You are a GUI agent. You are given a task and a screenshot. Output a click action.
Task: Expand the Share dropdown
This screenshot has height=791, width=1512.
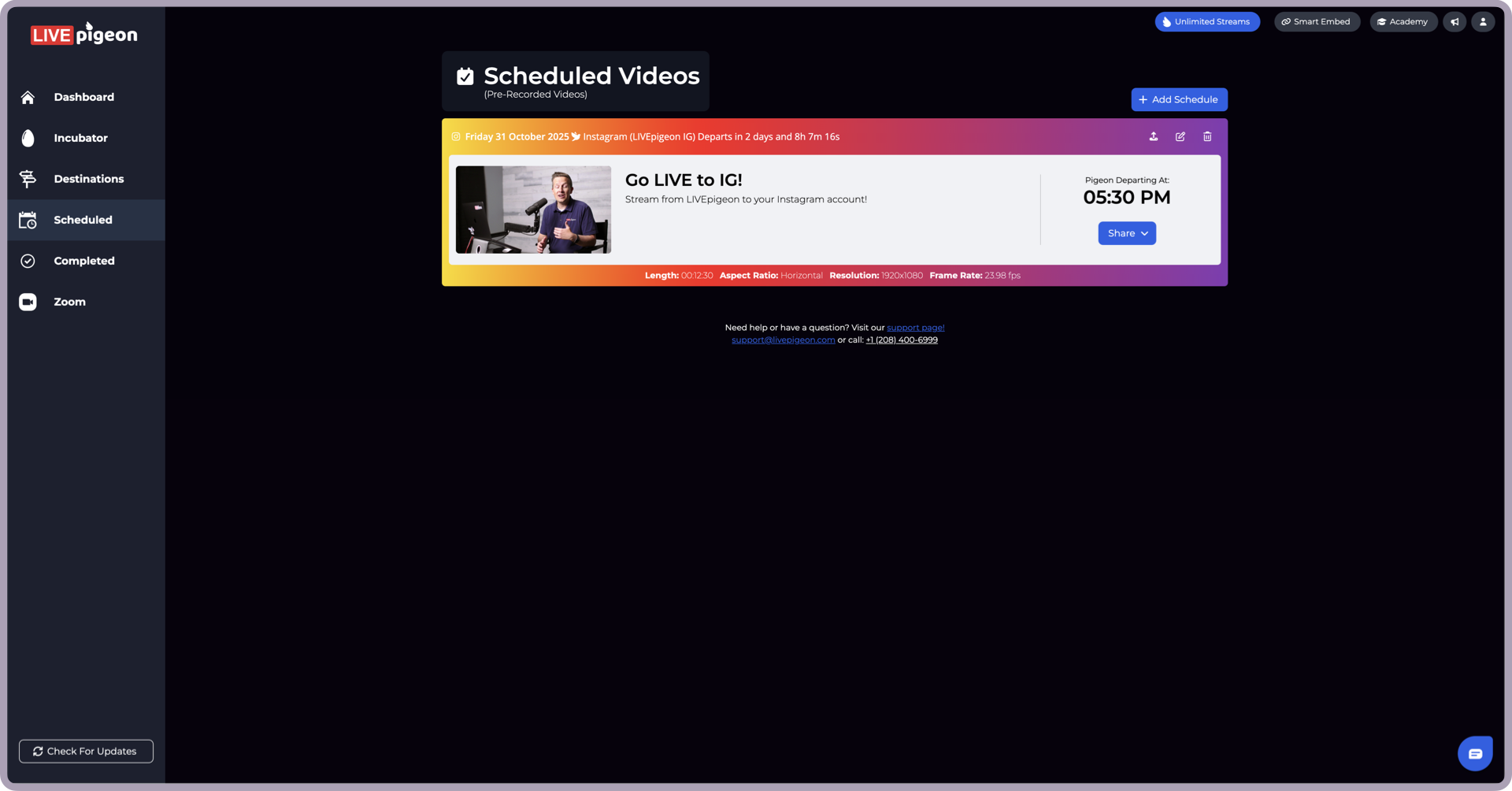1127,233
